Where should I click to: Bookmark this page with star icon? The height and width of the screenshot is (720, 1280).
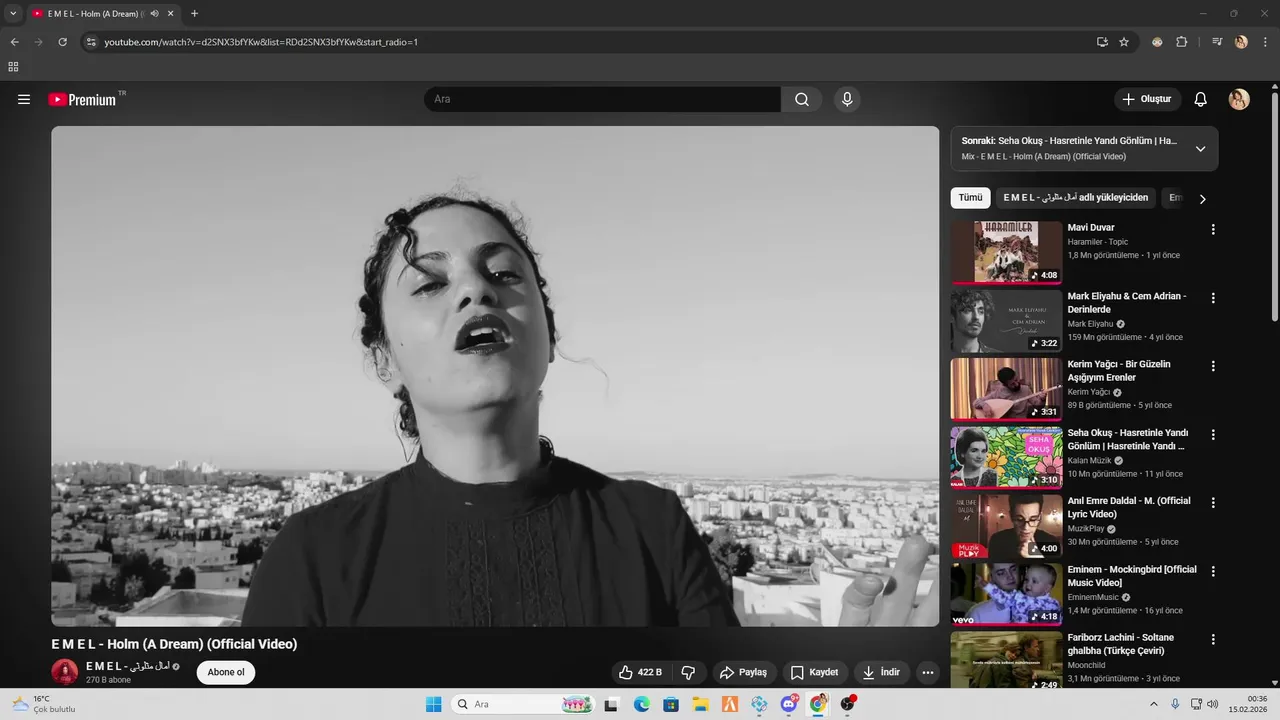1124,42
